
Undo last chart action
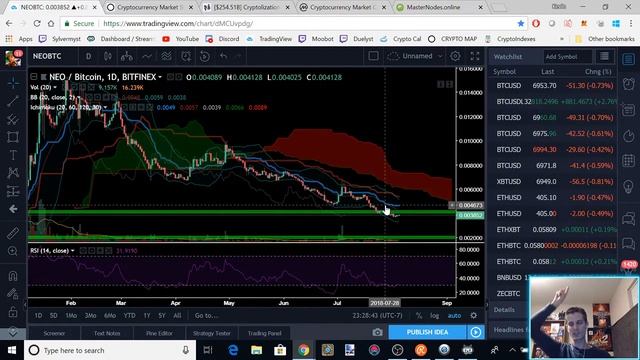coord(223,56)
